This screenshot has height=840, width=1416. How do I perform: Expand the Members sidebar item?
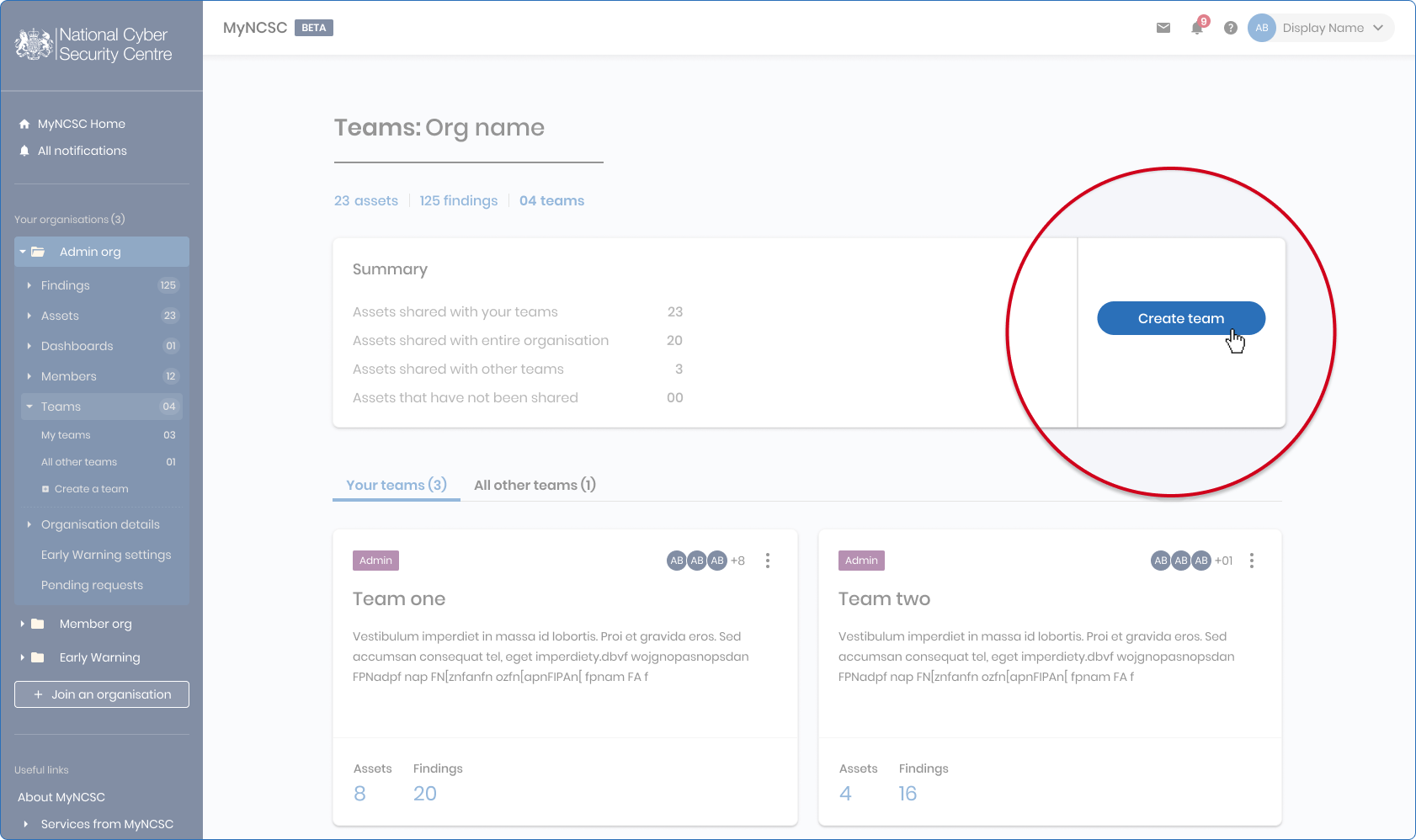tap(29, 376)
